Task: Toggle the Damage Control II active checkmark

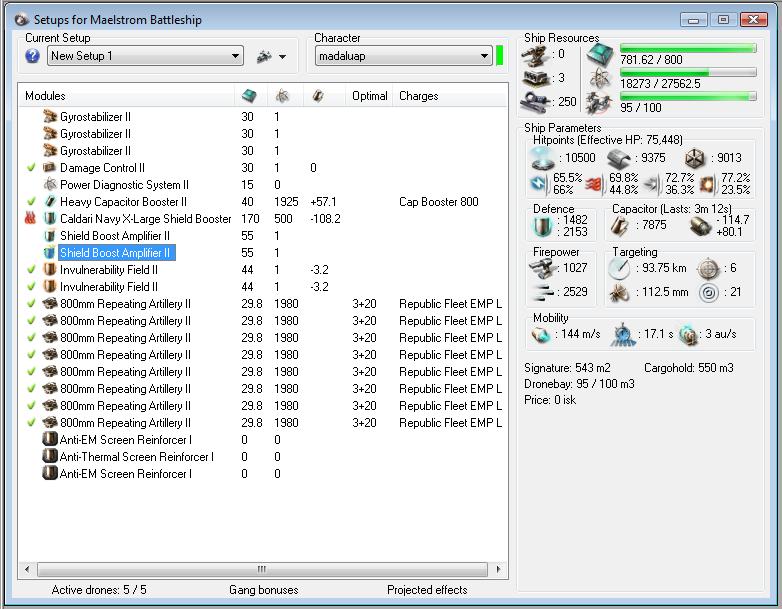Action: pyautogui.click(x=32, y=168)
